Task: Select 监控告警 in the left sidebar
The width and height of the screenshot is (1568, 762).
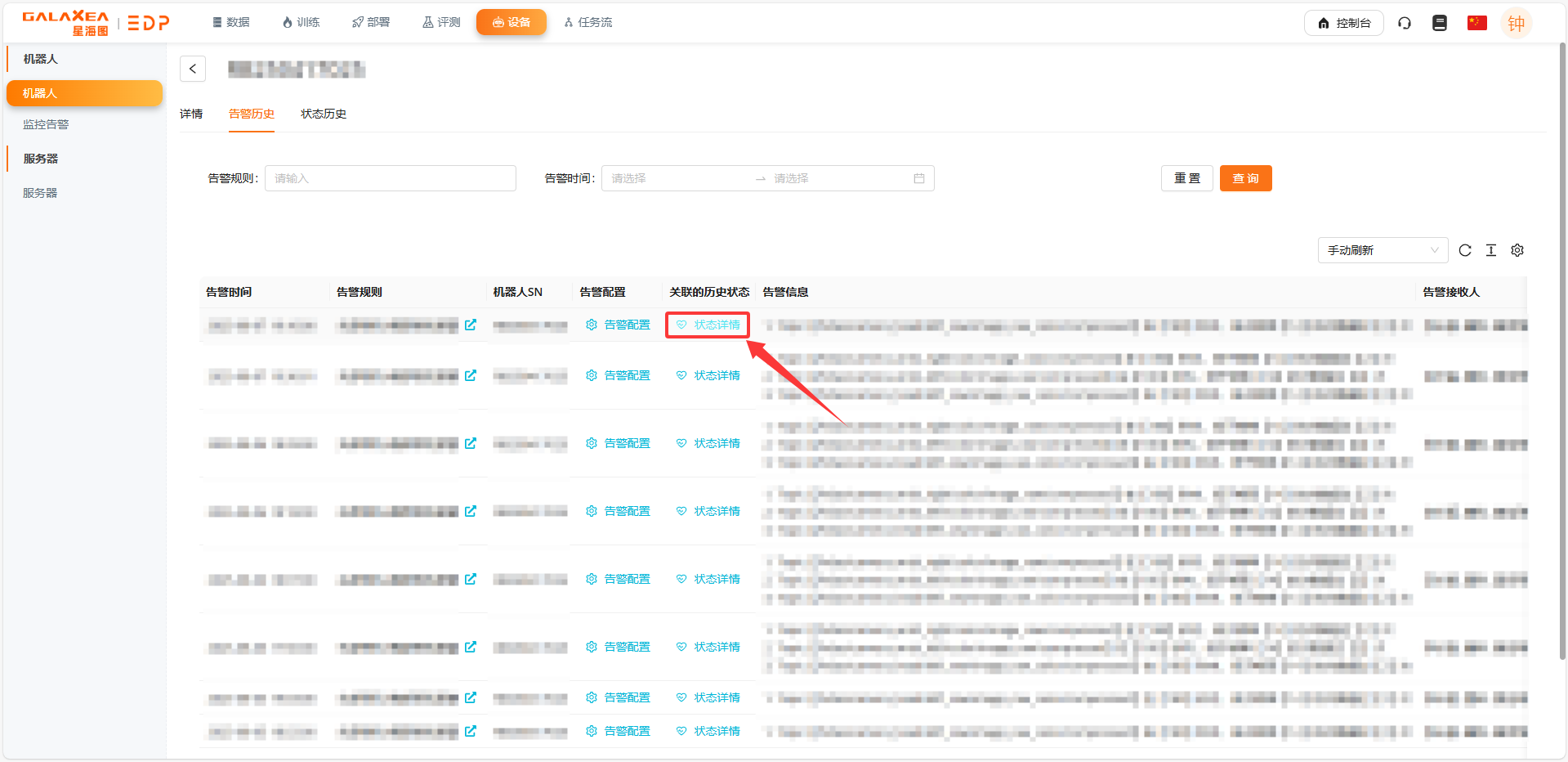Action: [46, 124]
